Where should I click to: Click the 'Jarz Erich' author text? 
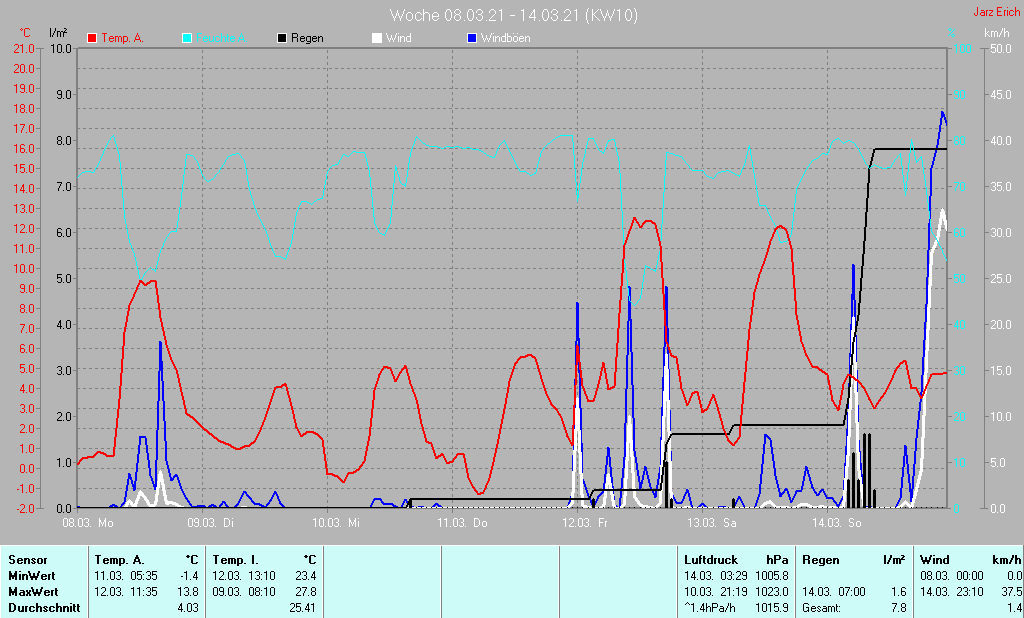click(996, 12)
